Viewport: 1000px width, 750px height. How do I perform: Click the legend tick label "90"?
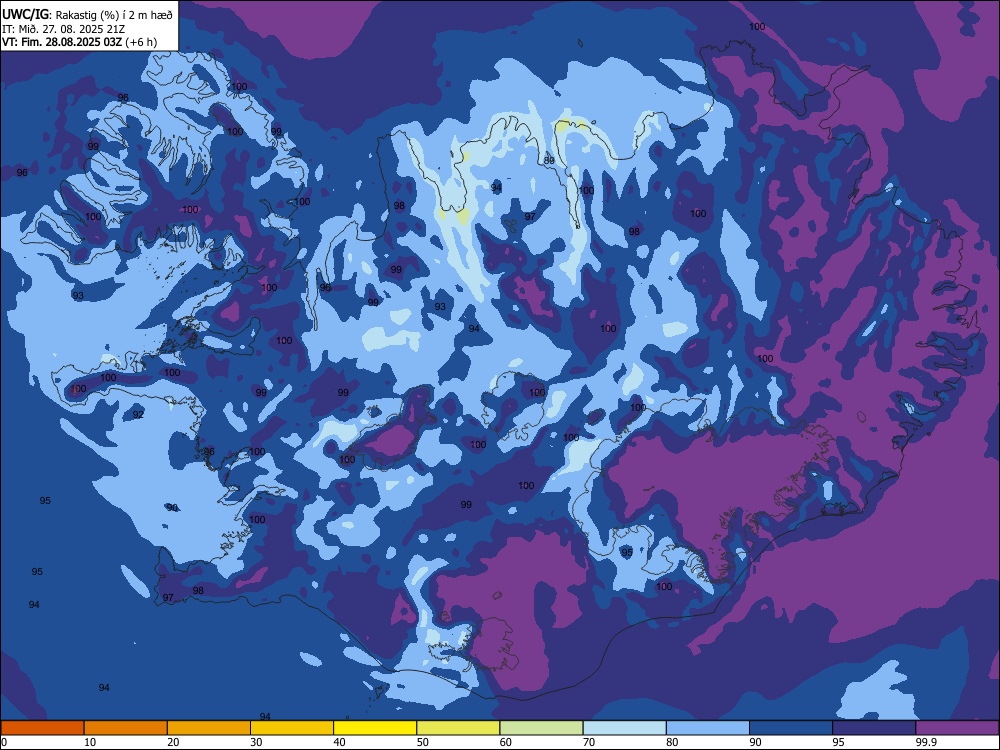755,742
